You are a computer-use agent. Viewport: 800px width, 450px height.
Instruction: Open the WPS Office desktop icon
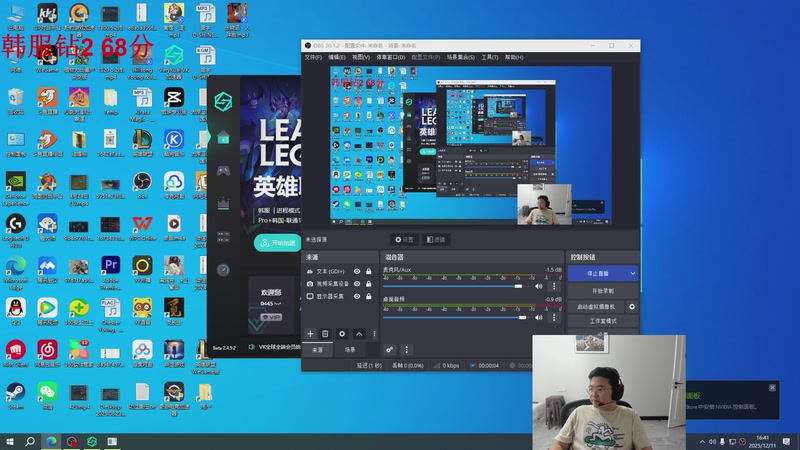point(142,227)
